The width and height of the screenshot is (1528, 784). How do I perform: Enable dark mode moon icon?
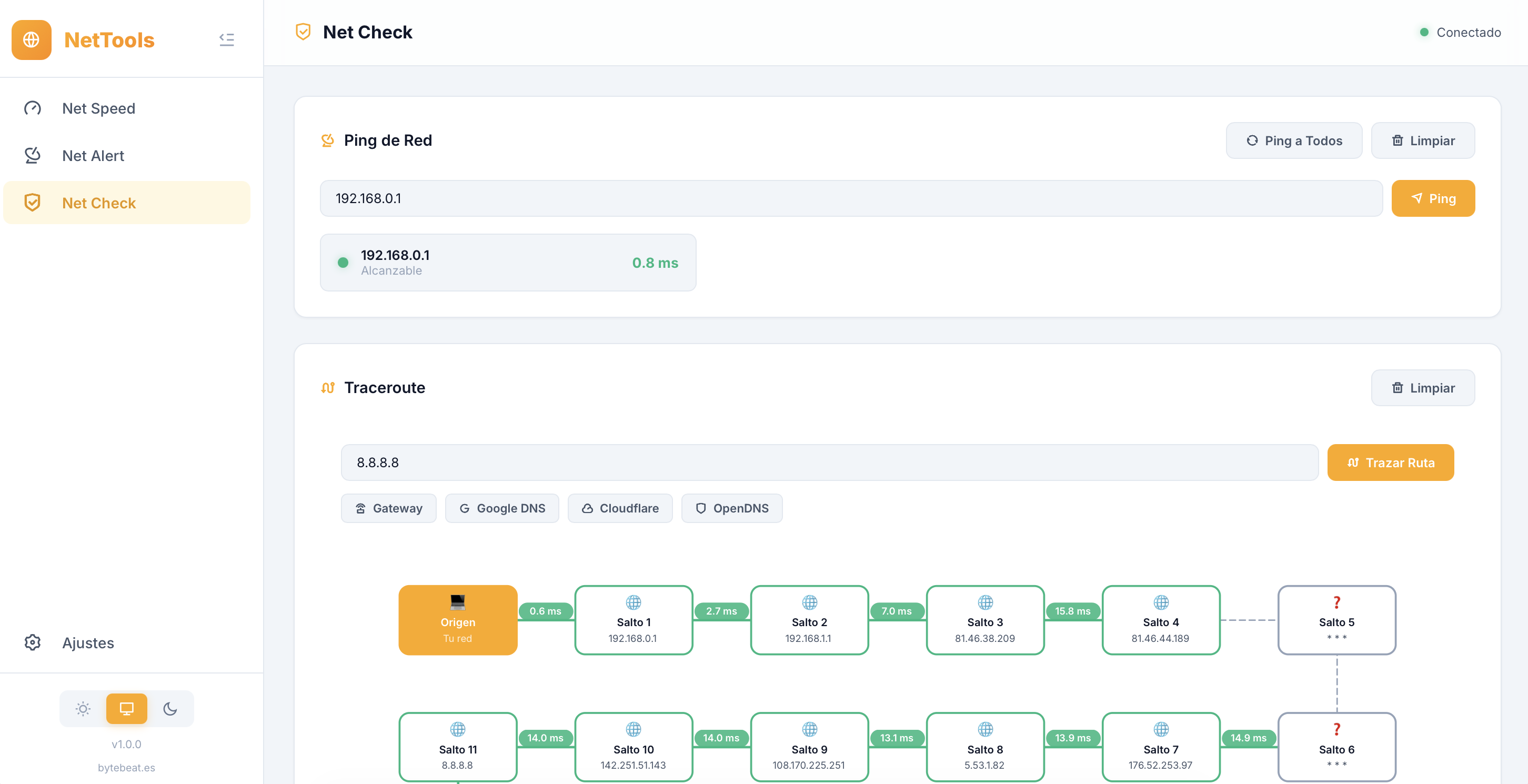tap(170, 709)
